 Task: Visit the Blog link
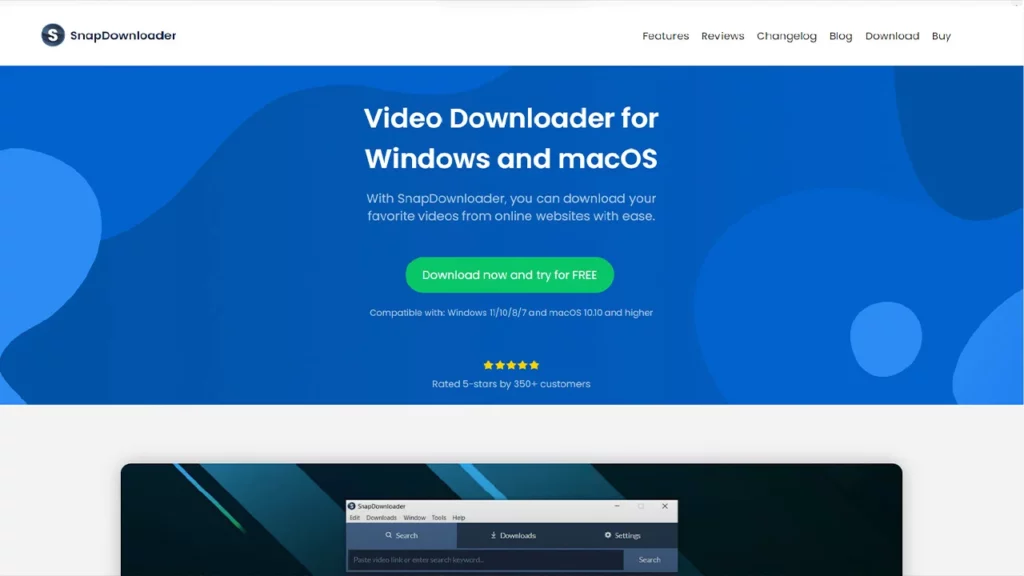(840, 36)
